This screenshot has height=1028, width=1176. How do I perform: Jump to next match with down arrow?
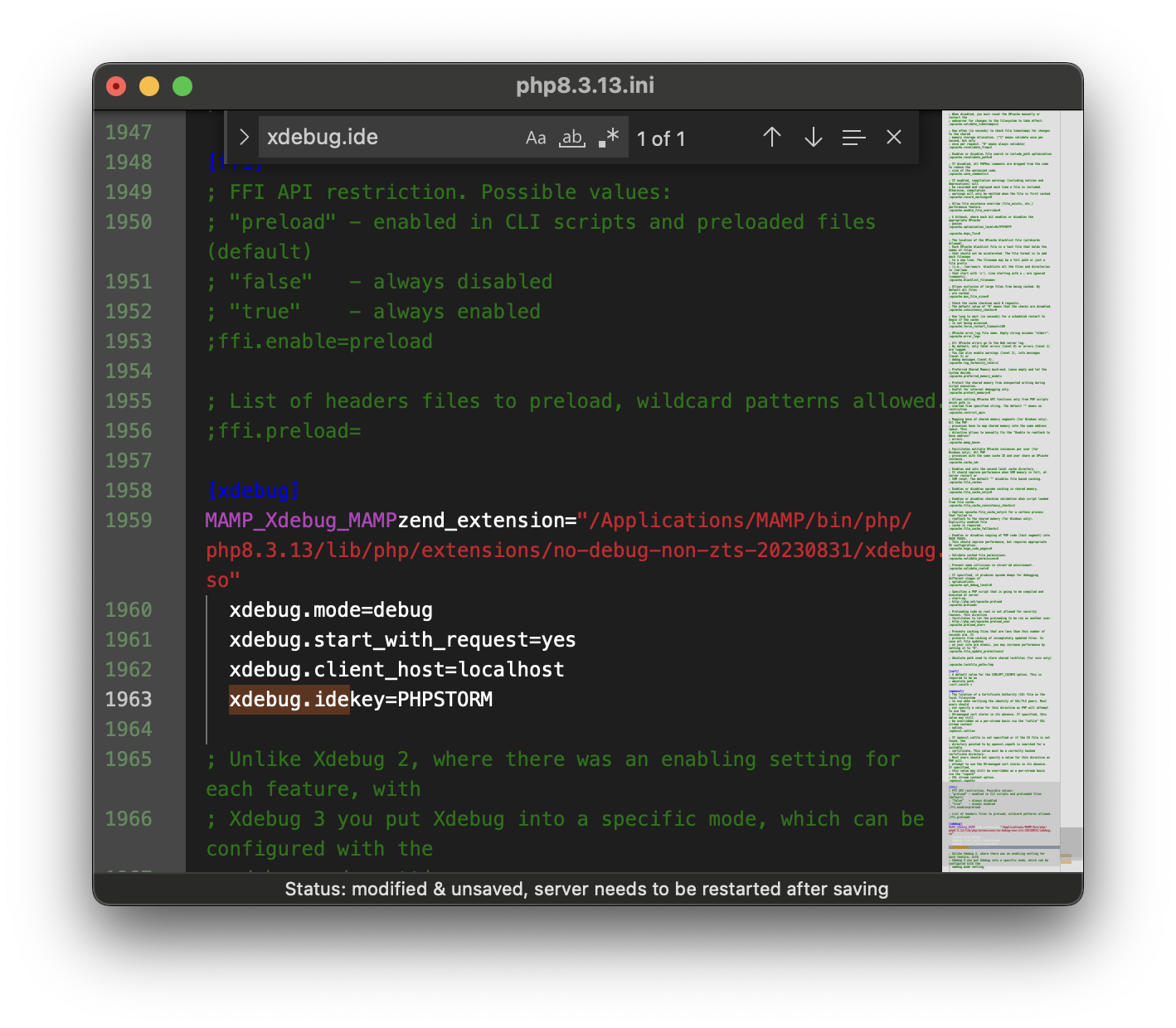click(x=813, y=138)
